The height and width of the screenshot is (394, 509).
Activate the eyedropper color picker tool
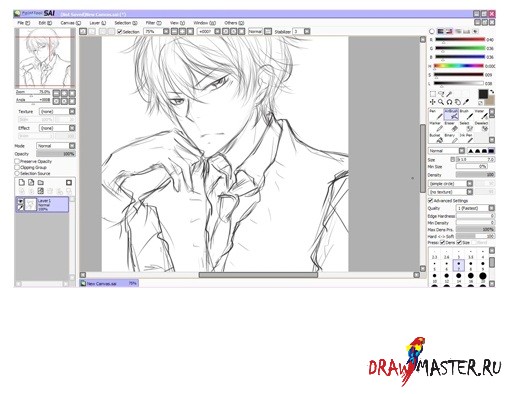point(466,102)
